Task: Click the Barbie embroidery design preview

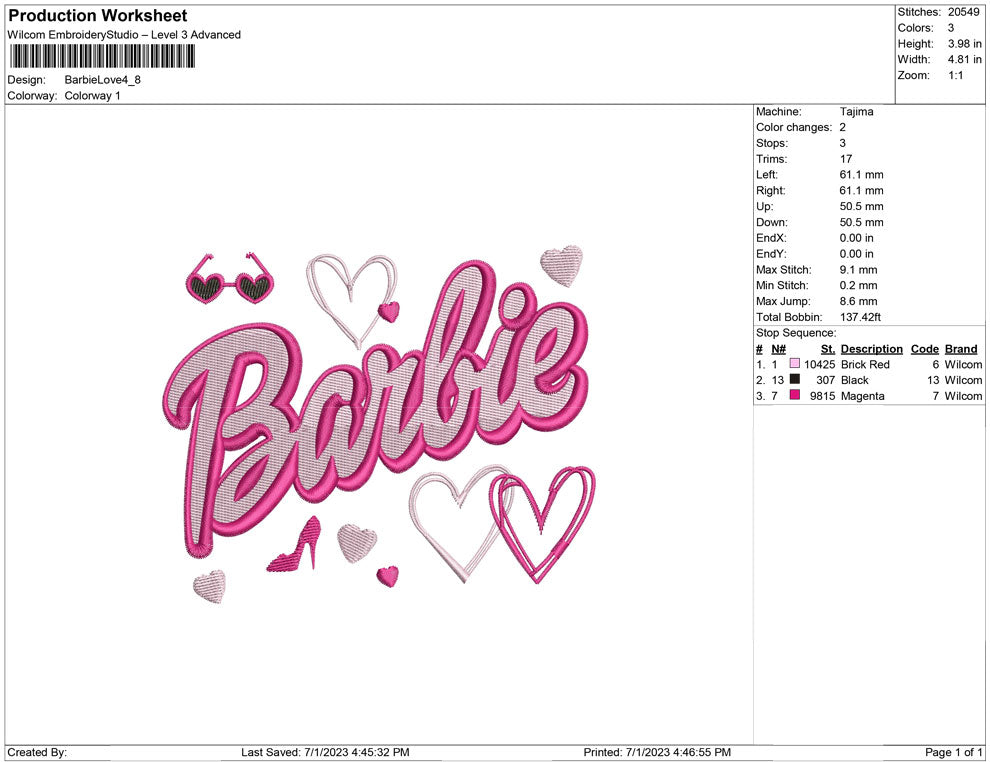Action: [x=379, y=426]
